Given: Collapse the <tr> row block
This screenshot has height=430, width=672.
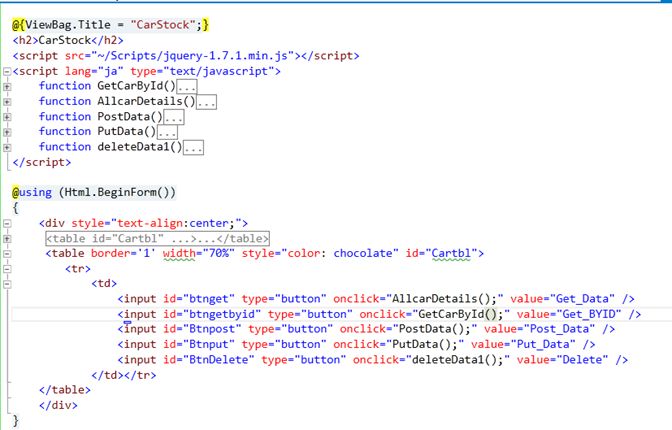Looking at the screenshot, I should pyautogui.click(x=7, y=269).
